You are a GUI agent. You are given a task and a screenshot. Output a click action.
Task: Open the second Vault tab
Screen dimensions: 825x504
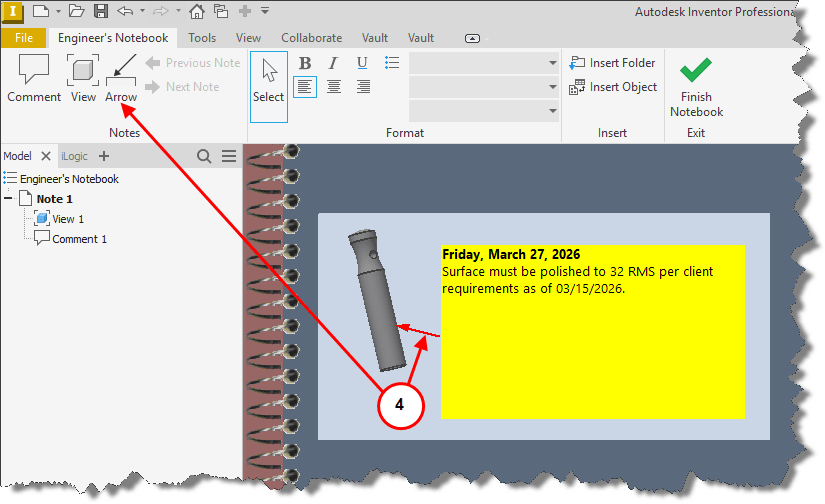pyautogui.click(x=420, y=38)
